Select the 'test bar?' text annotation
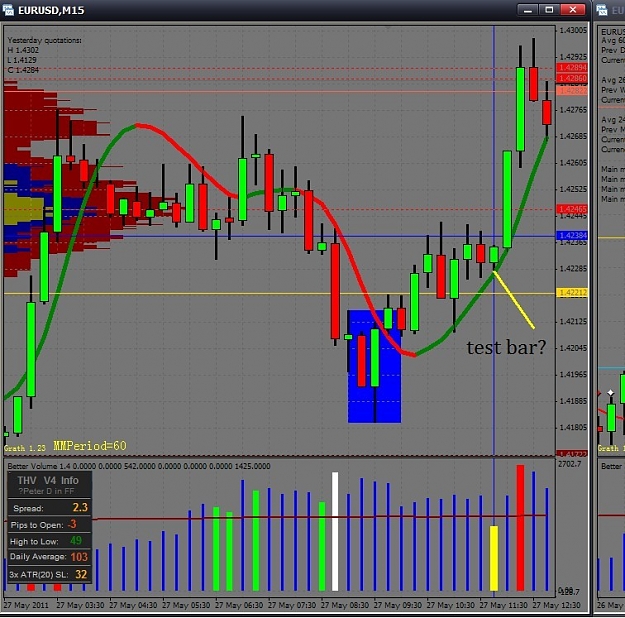625x618 pixels. pos(506,347)
